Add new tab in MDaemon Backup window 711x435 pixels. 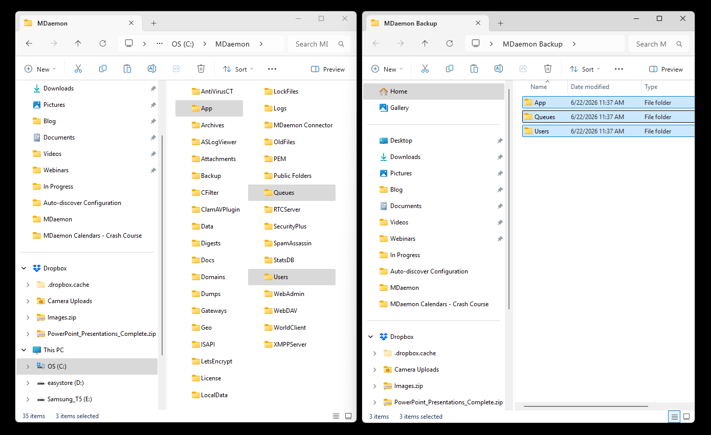501,23
